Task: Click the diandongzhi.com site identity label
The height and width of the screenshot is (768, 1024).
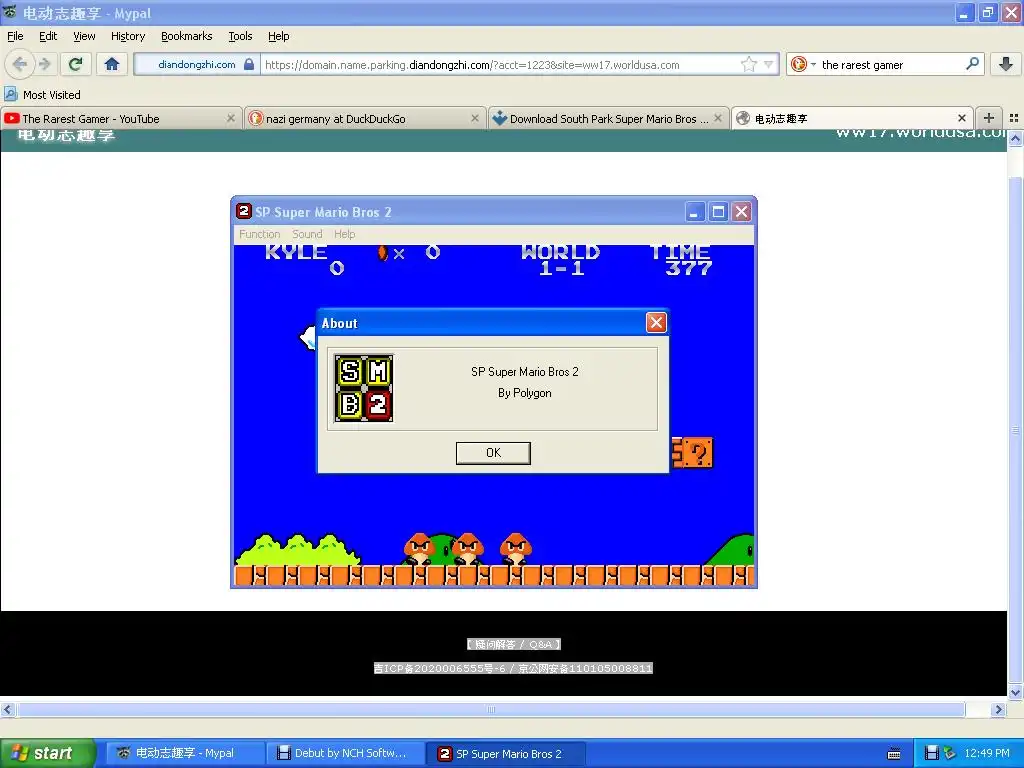Action: pos(197,64)
